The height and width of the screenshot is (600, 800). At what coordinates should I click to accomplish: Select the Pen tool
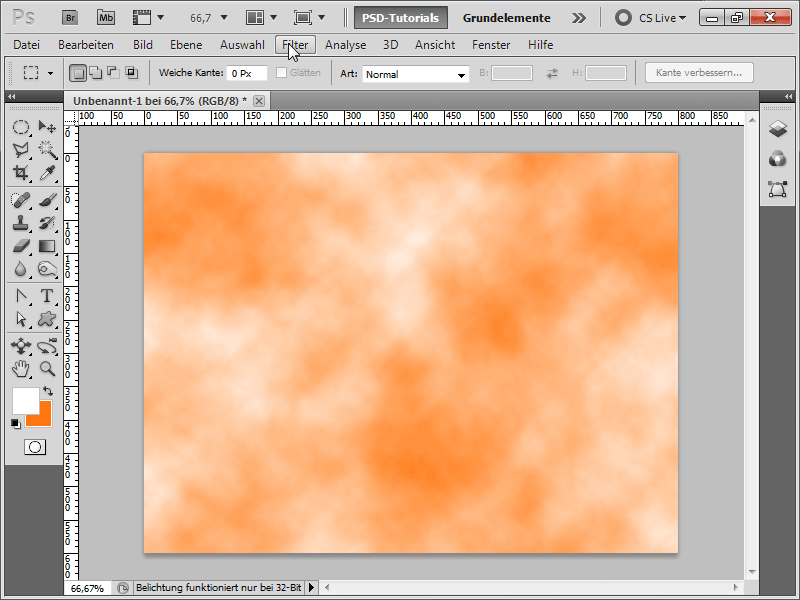21,296
